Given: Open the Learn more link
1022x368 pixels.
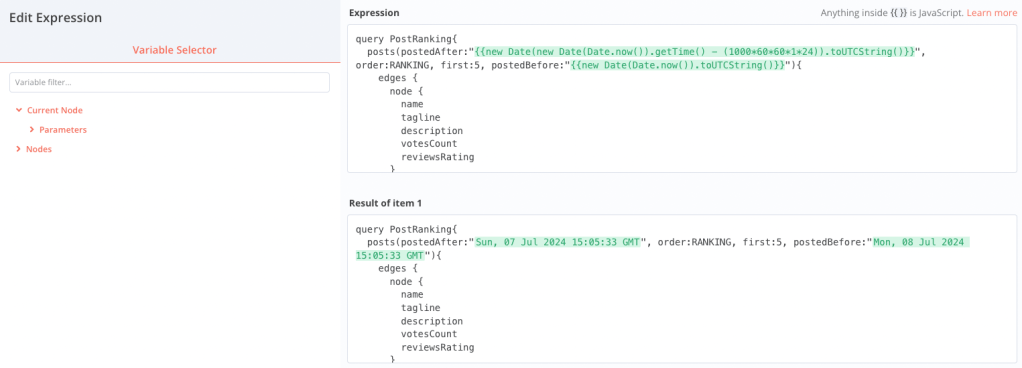Looking at the screenshot, I should click(991, 13).
